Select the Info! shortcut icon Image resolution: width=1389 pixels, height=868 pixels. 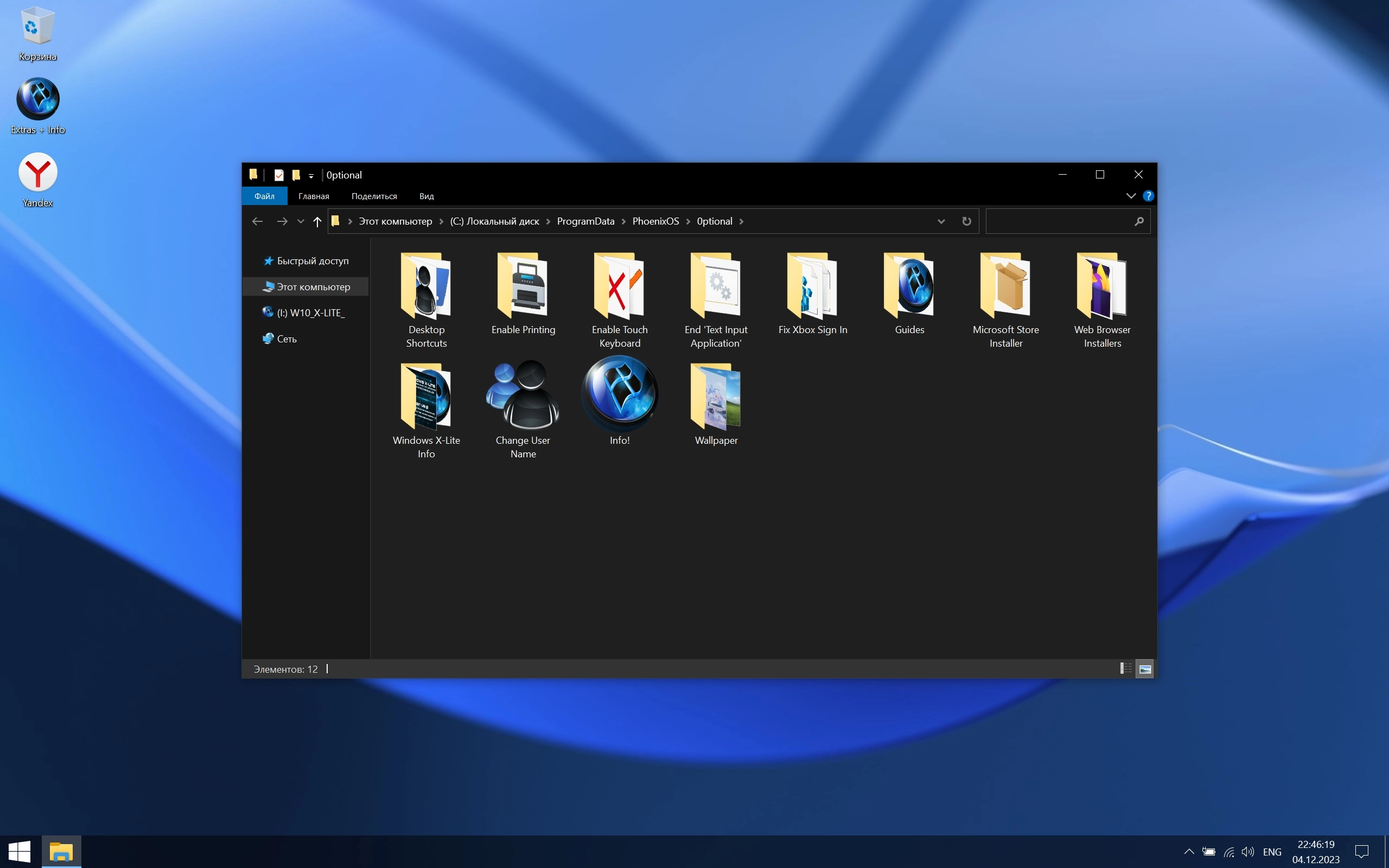click(619, 395)
